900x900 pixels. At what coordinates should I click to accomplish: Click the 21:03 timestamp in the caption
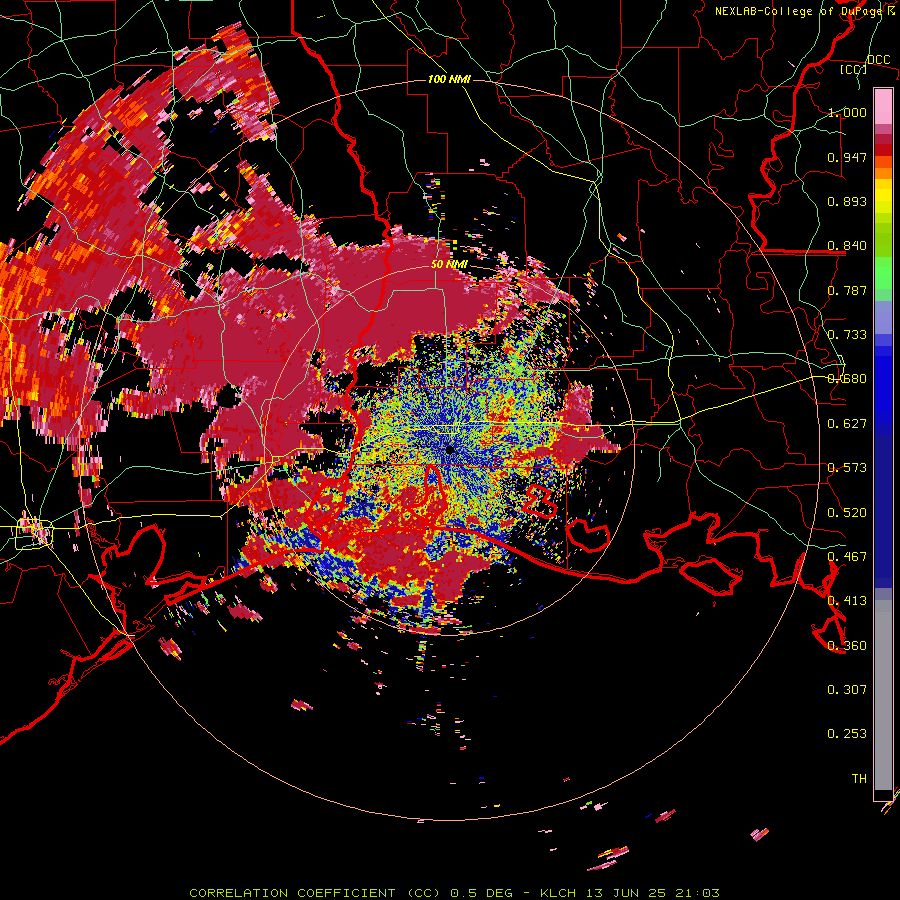click(697, 893)
